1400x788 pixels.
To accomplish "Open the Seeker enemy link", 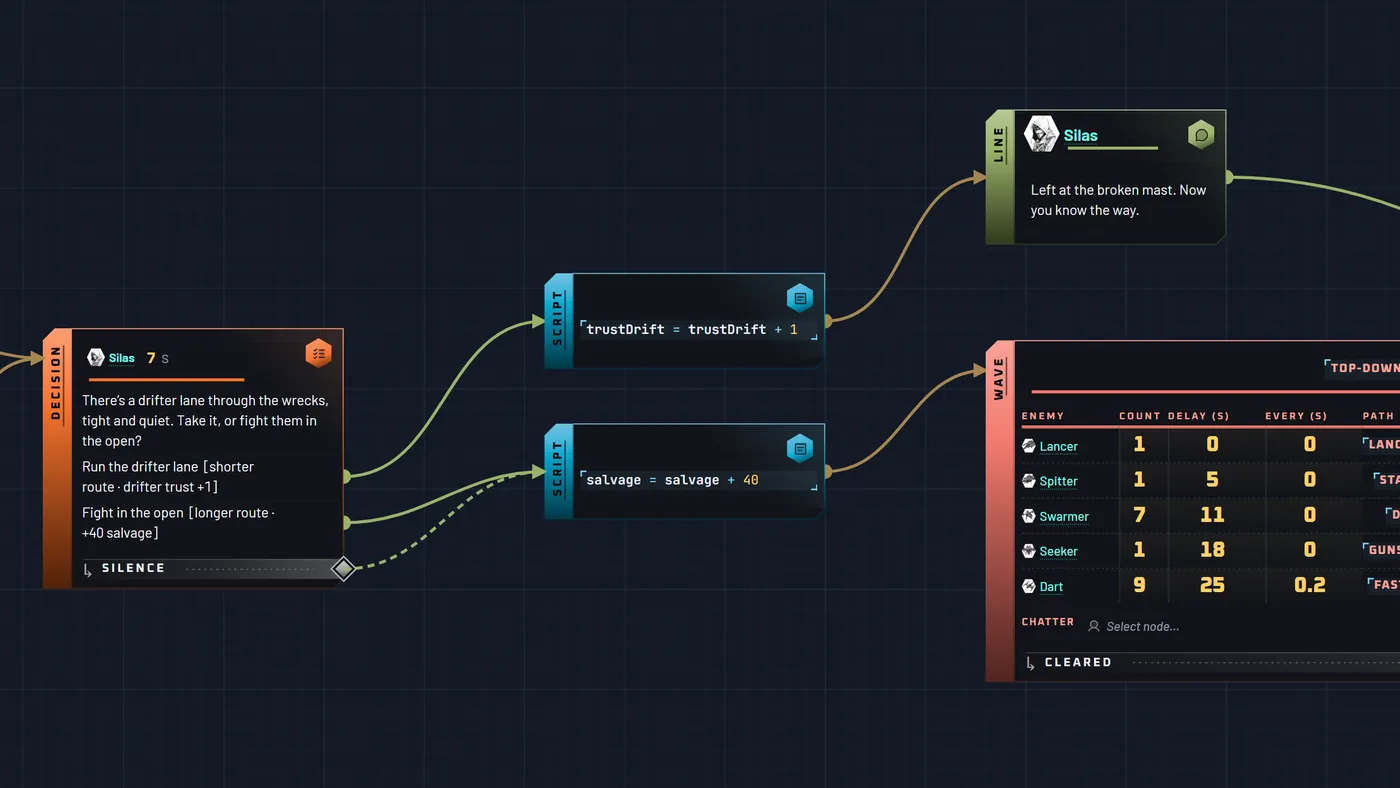I will pyautogui.click(x=1059, y=551).
